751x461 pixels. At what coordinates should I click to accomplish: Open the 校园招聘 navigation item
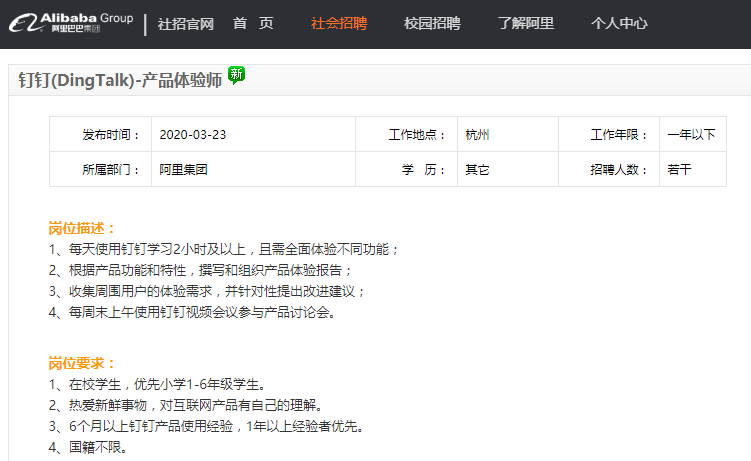432,23
